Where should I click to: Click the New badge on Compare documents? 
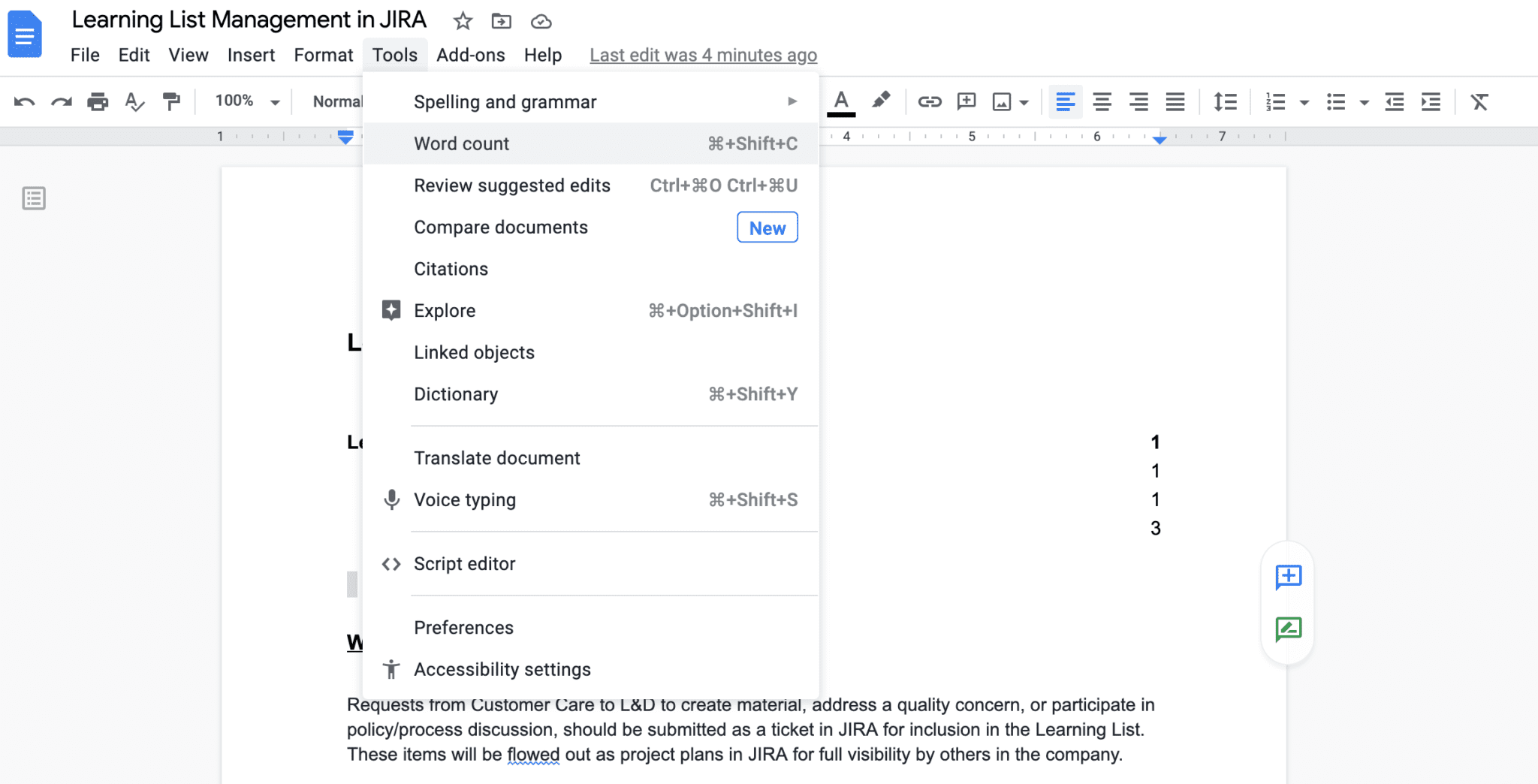767,228
